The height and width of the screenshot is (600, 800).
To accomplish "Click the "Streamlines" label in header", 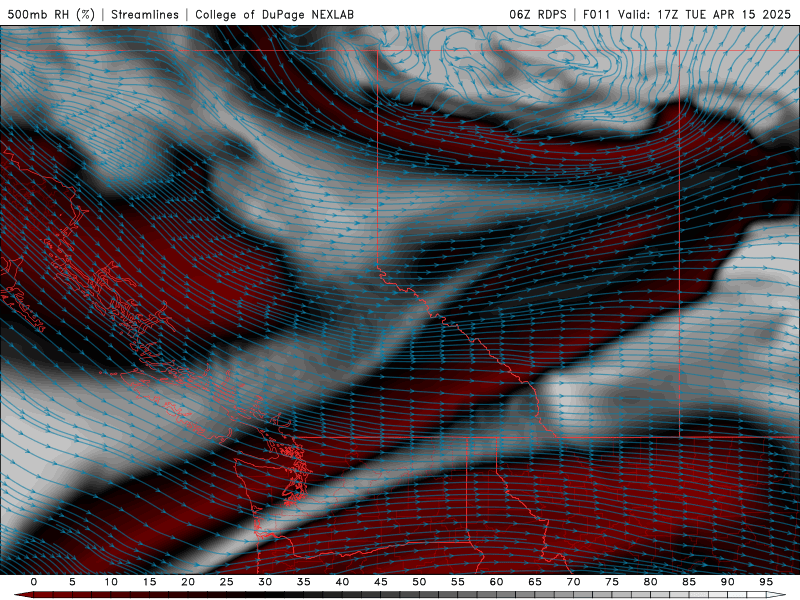I will [145, 14].
